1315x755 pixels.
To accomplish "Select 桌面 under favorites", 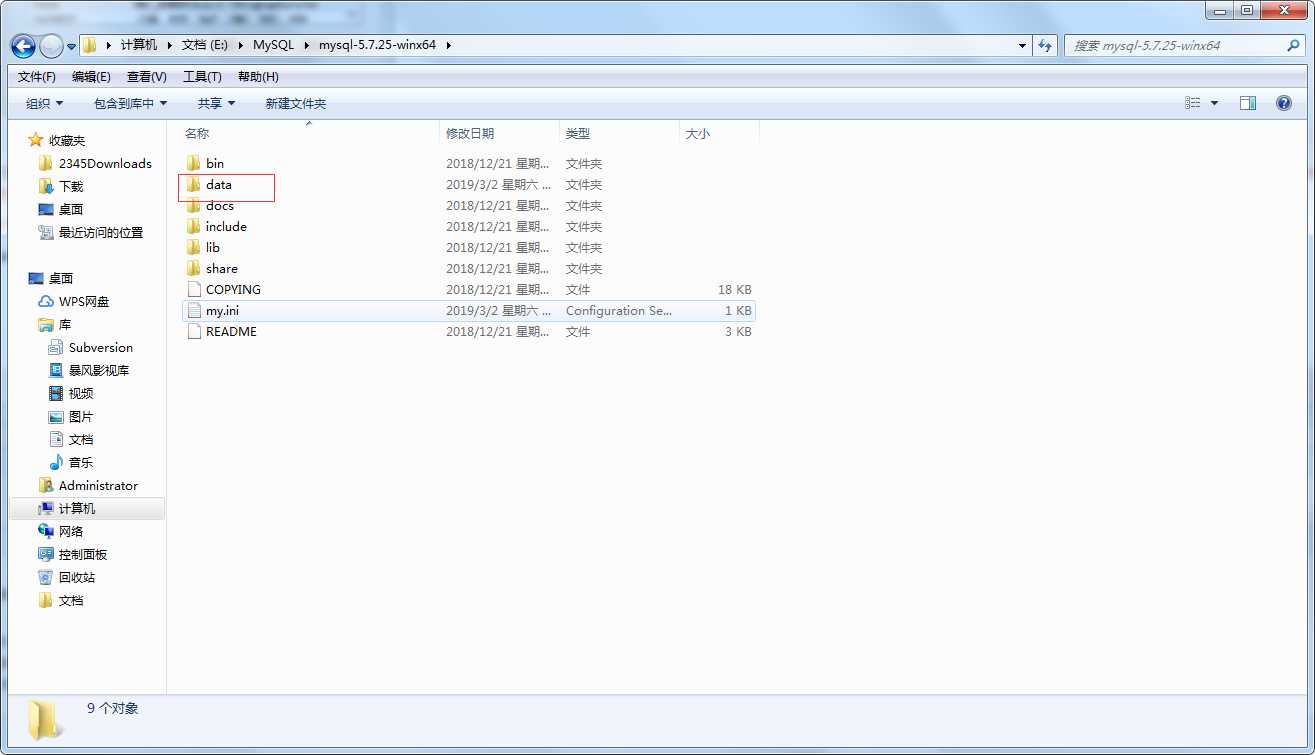I will (x=71, y=209).
